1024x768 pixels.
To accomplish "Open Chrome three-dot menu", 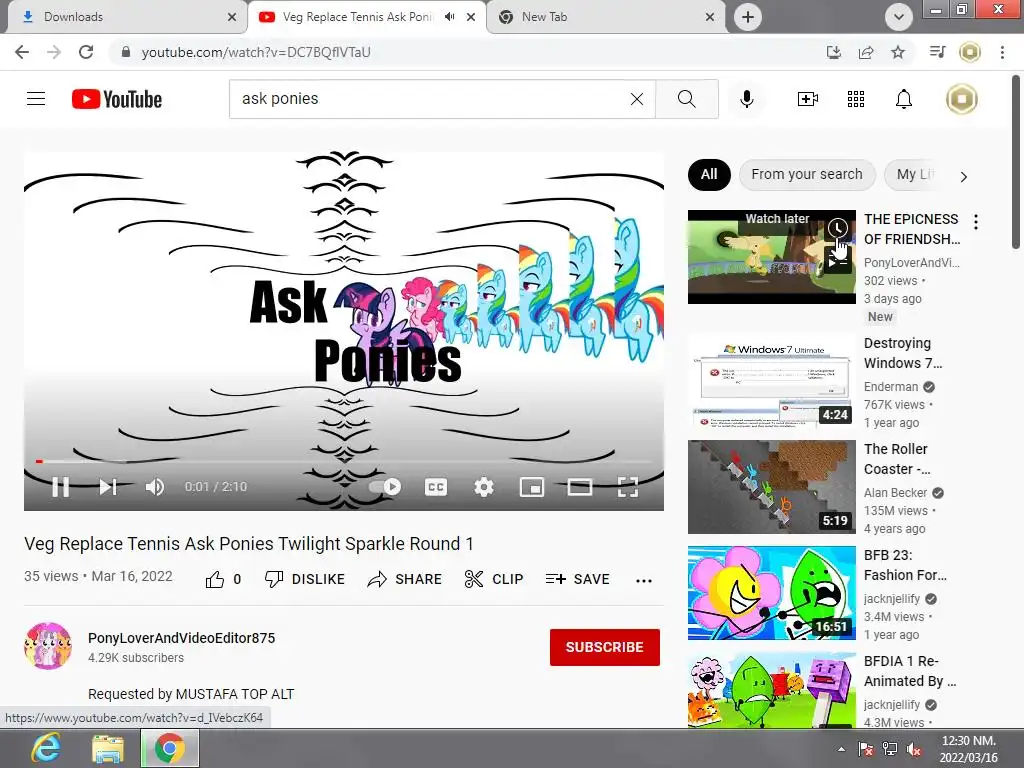I will (1002, 52).
